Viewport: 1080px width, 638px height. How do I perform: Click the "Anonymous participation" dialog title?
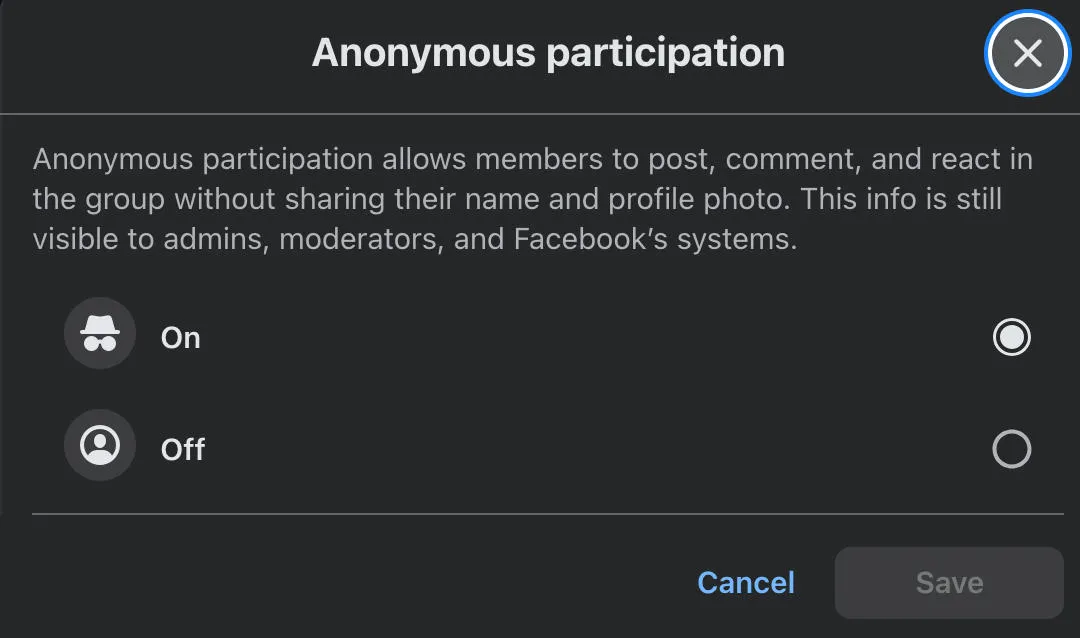[548, 53]
